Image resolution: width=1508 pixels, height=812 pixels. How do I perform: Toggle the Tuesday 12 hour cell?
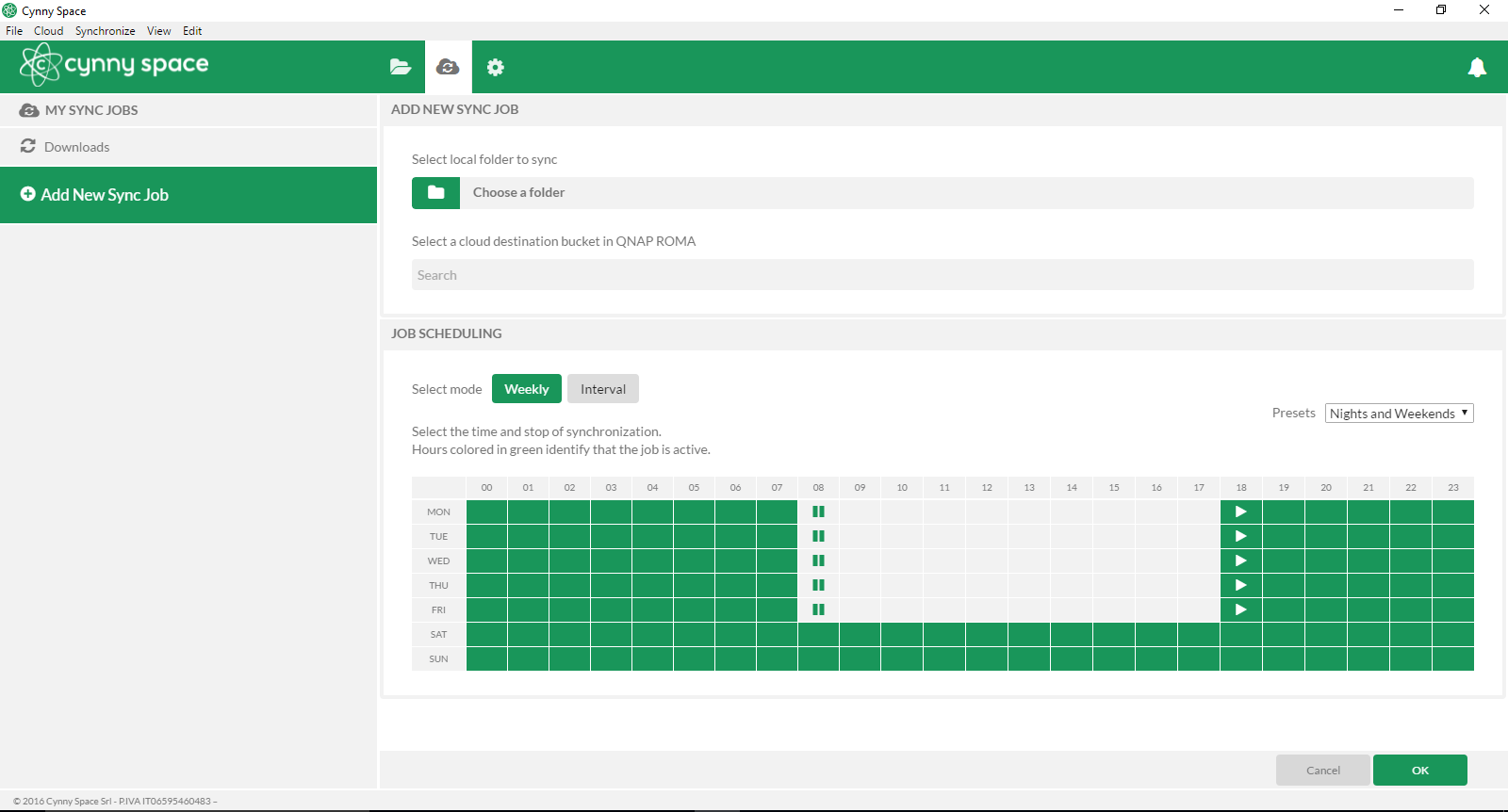(x=987, y=536)
